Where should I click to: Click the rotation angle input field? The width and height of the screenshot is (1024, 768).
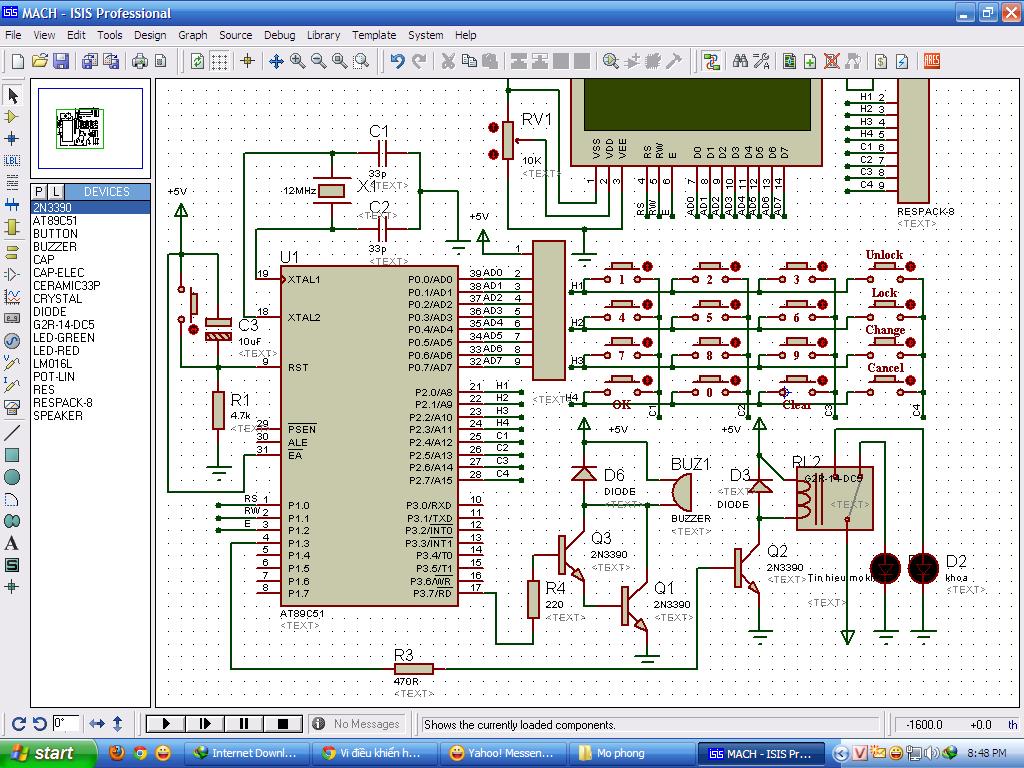tap(66, 724)
